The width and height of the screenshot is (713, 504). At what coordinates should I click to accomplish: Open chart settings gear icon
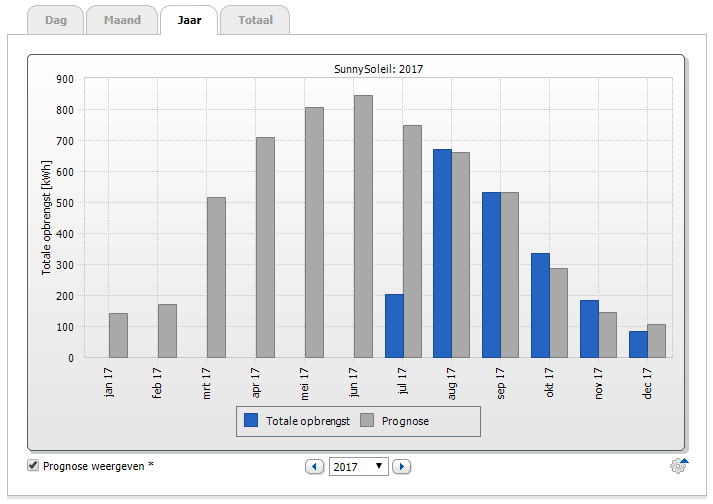678,466
